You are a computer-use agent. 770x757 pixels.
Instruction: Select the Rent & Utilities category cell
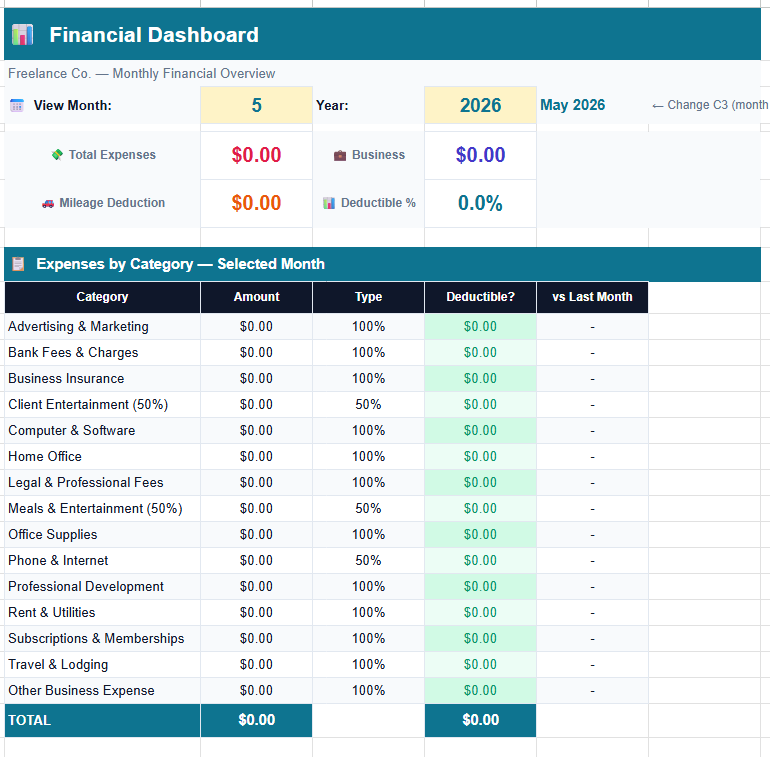coord(102,613)
